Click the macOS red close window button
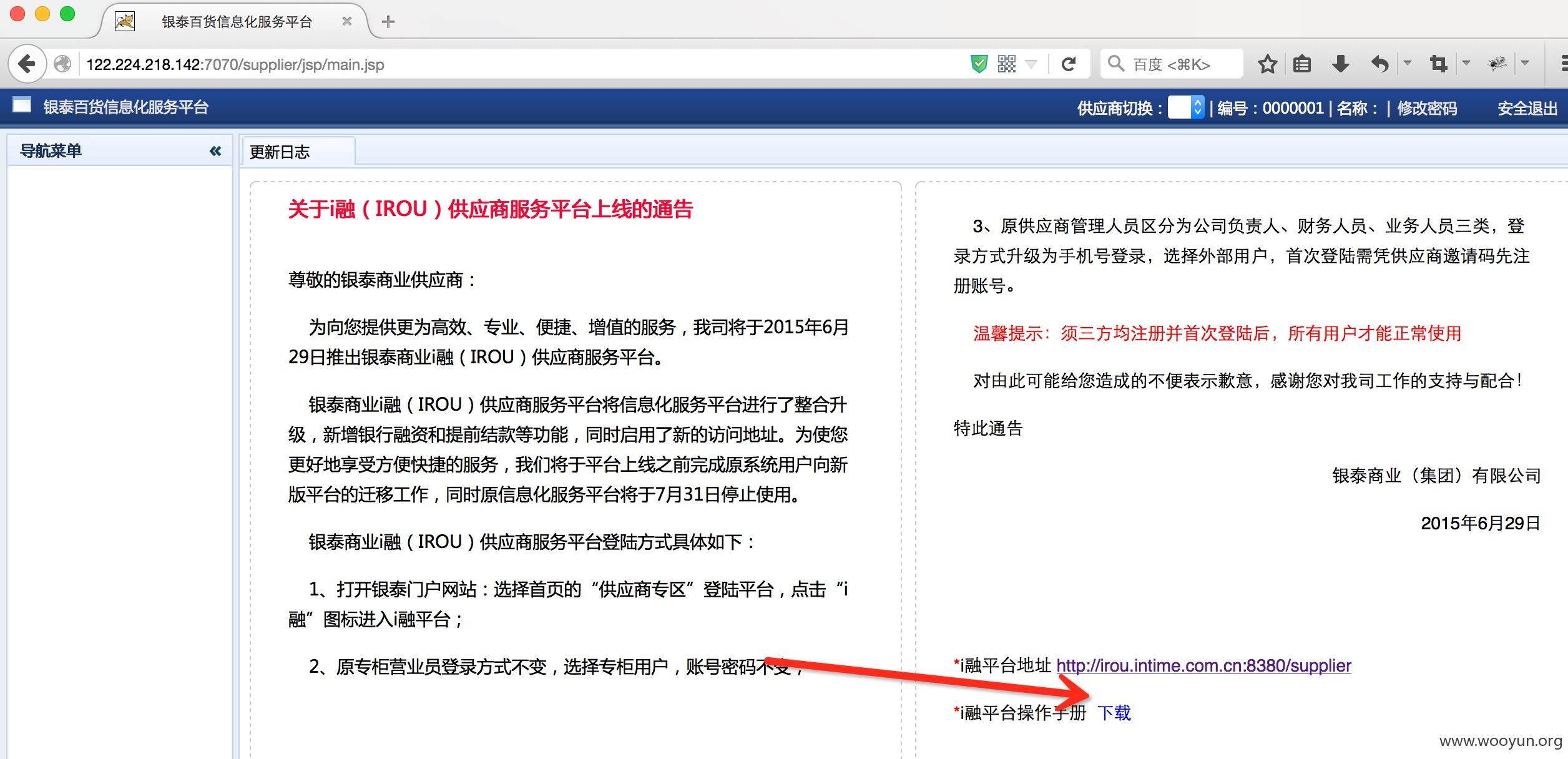Image resolution: width=1568 pixels, height=759 pixels. (x=17, y=14)
